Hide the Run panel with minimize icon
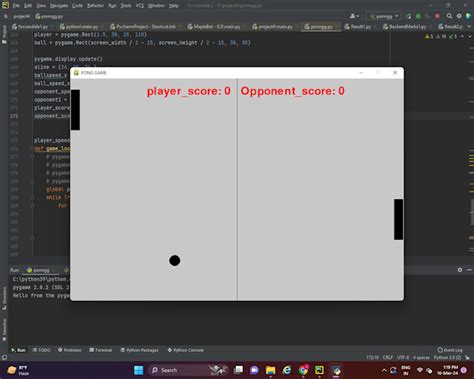The width and height of the screenshot is (474, 379). pyautogui.click(x=469, y=270)
